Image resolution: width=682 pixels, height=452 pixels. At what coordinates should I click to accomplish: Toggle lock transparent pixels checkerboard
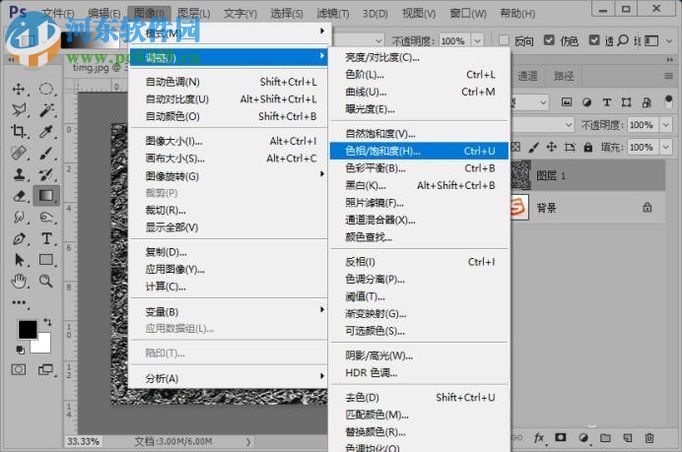[516, 147]
